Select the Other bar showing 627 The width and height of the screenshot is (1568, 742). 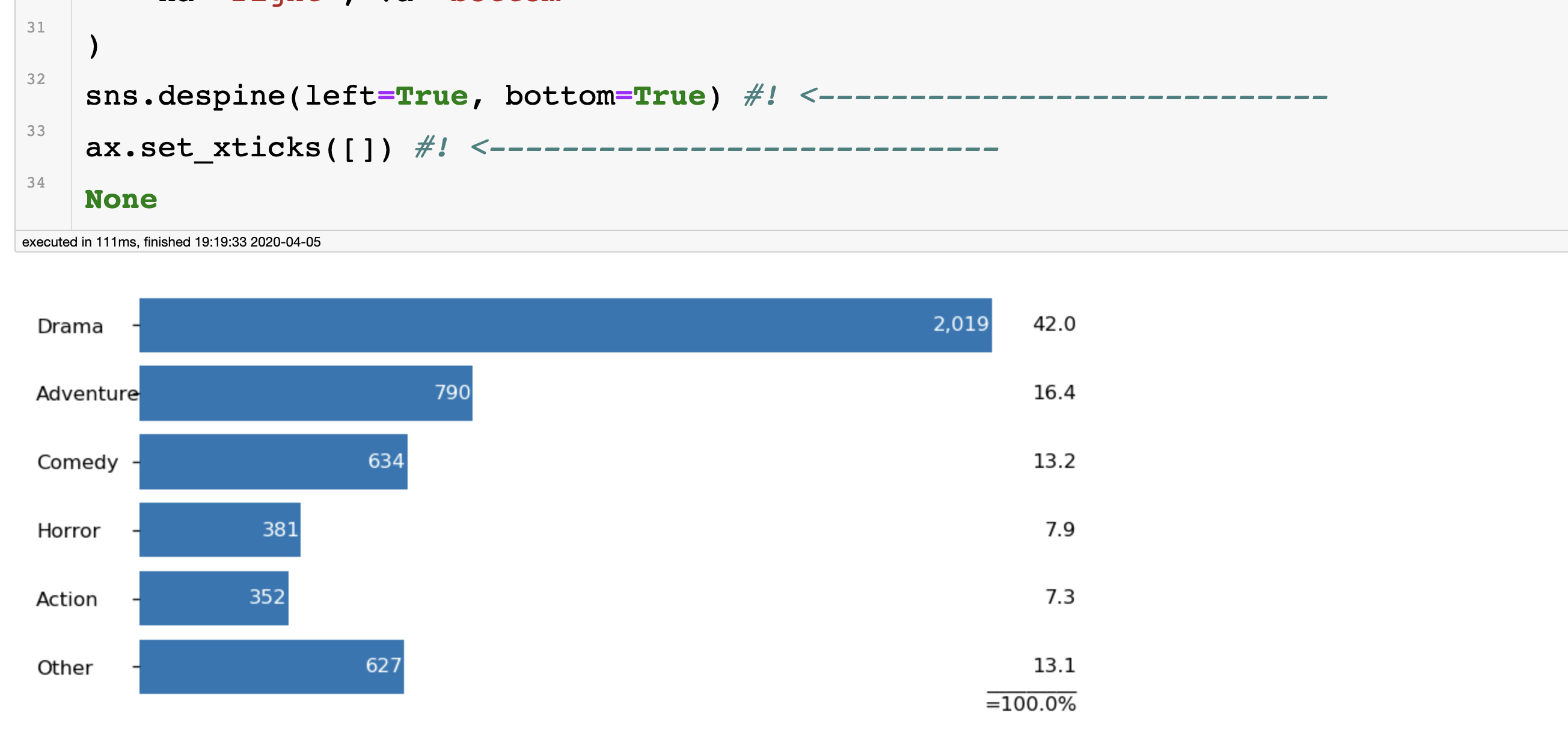point(272,666)
